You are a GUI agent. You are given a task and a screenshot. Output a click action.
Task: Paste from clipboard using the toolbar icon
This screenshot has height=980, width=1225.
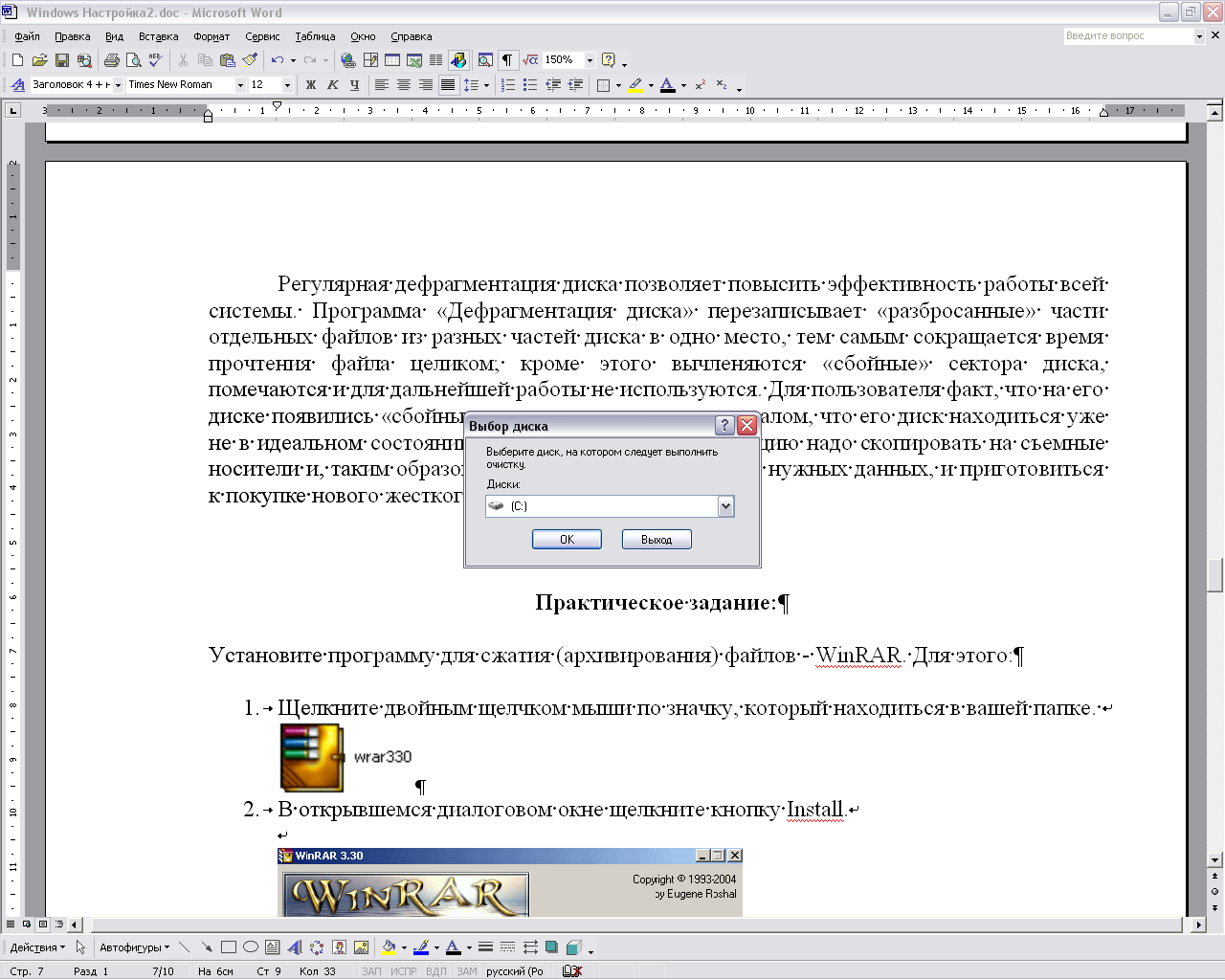click(227, 60)
